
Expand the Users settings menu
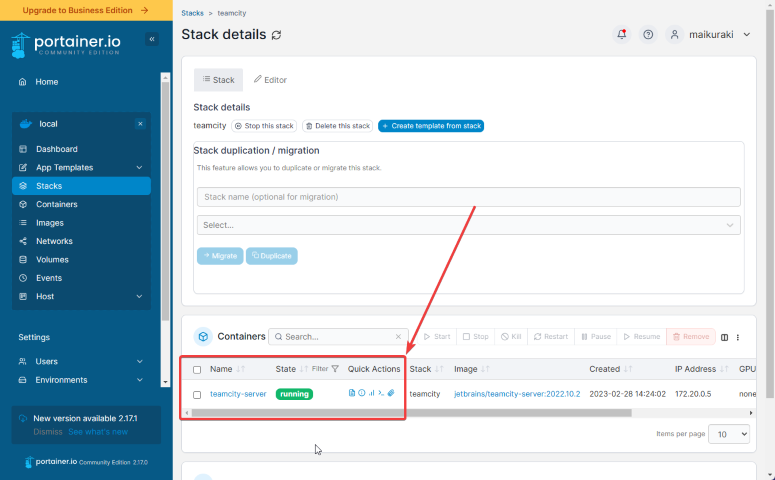pyautogui.click(x=82, y=361)
